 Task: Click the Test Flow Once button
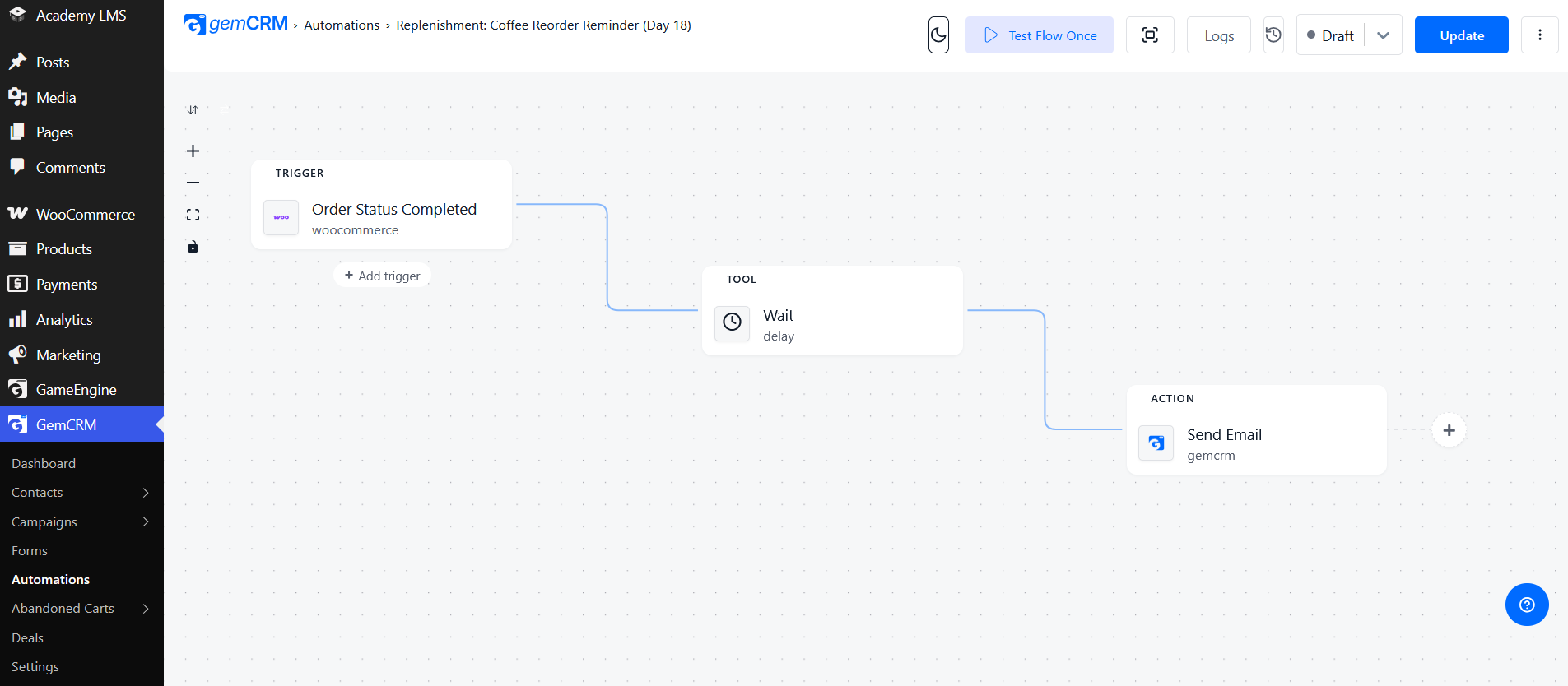pyautogui.click(x=1040, y=35)
